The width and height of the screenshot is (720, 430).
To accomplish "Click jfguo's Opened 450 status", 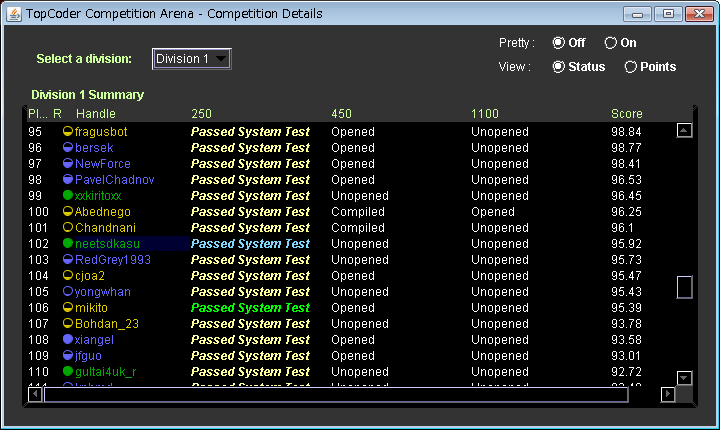I will click(353, 356).
